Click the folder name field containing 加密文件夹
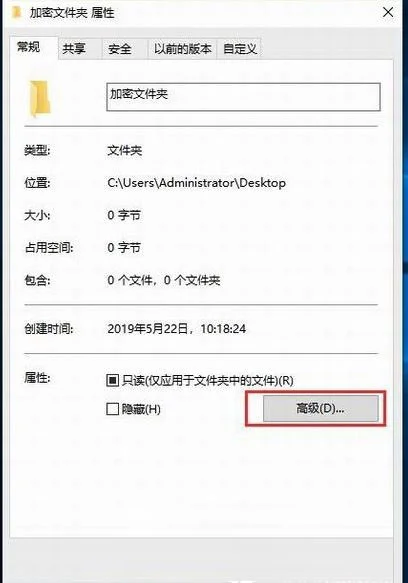Screen dimensions: 408x583 pyautogui.click(x=243, y=97)
